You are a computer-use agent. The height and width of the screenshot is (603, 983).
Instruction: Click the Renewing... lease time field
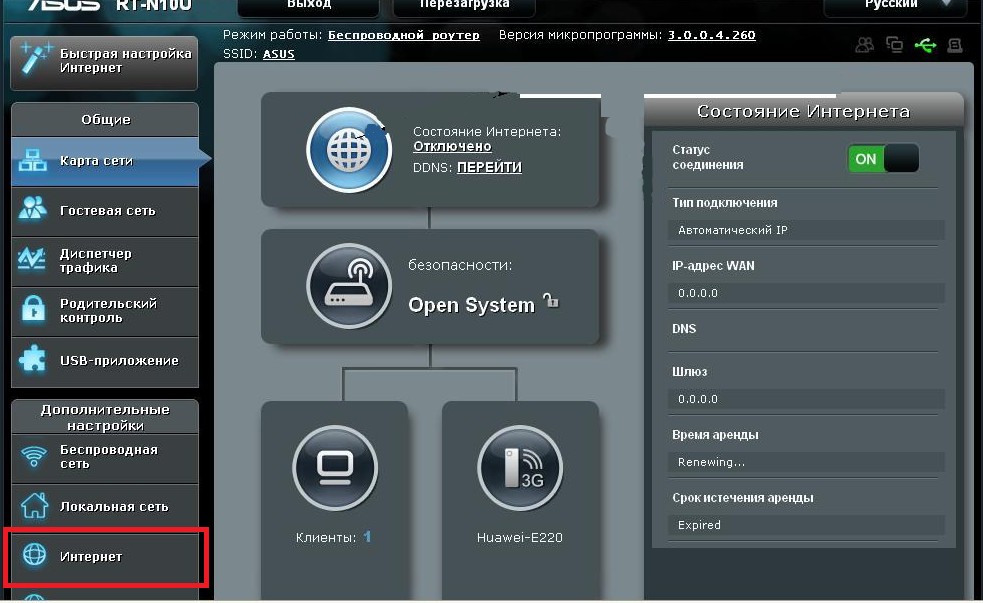tap(806, 462)
